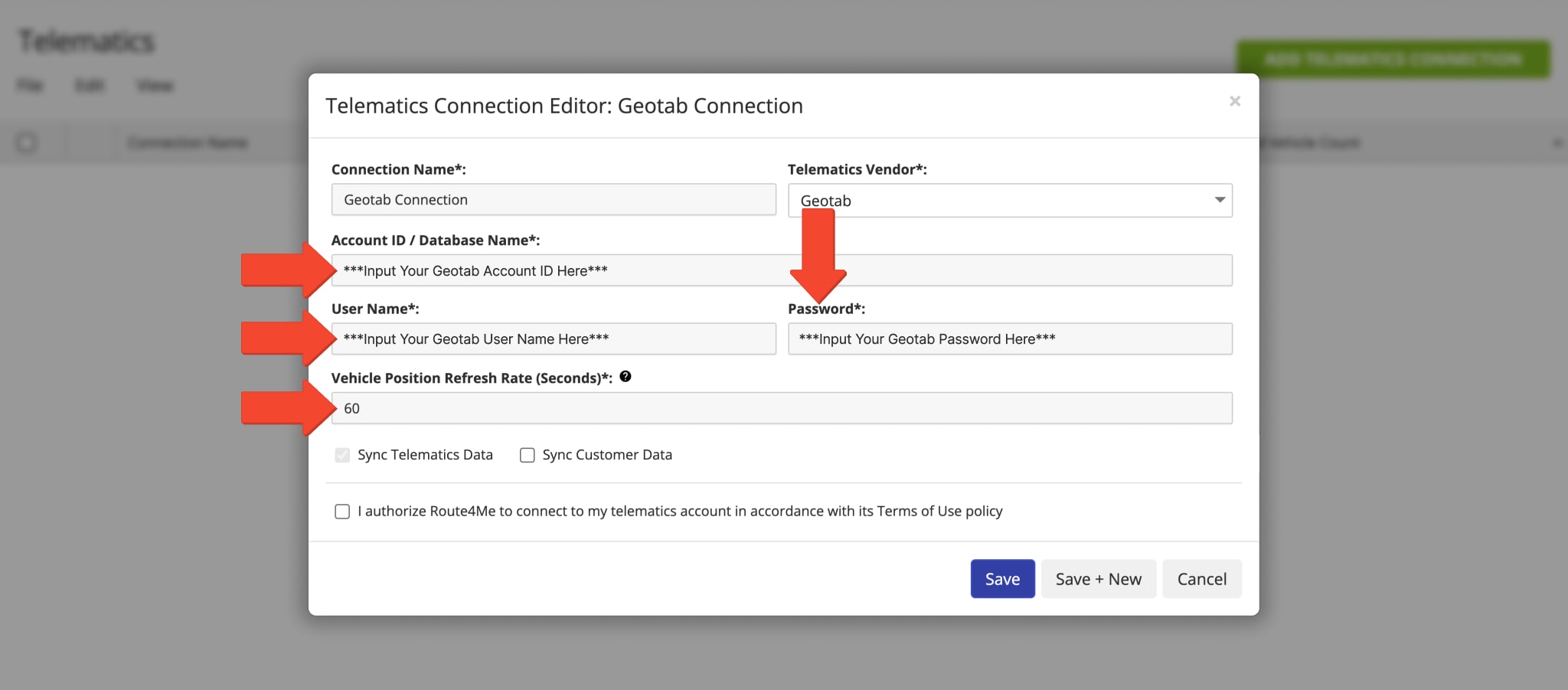Click into the Password field
Image resolution: width=1568 pixels, height=690 pixels.
[1010, 338]
